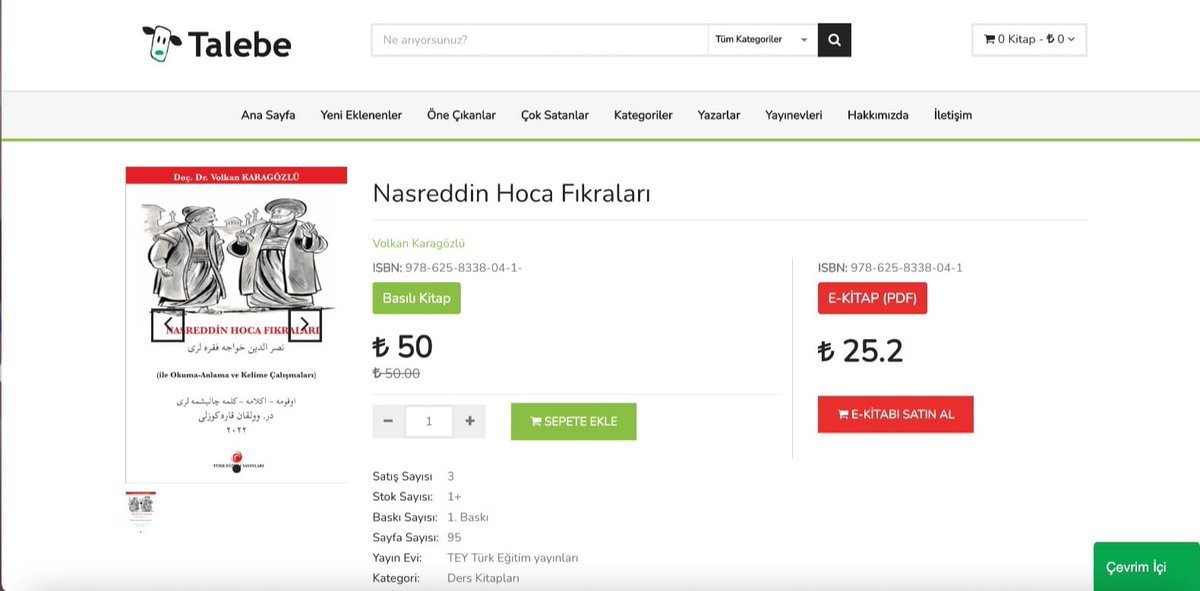
Task: Click the previous arrow on the book cover carousel
Action: [x=168, y=322]
